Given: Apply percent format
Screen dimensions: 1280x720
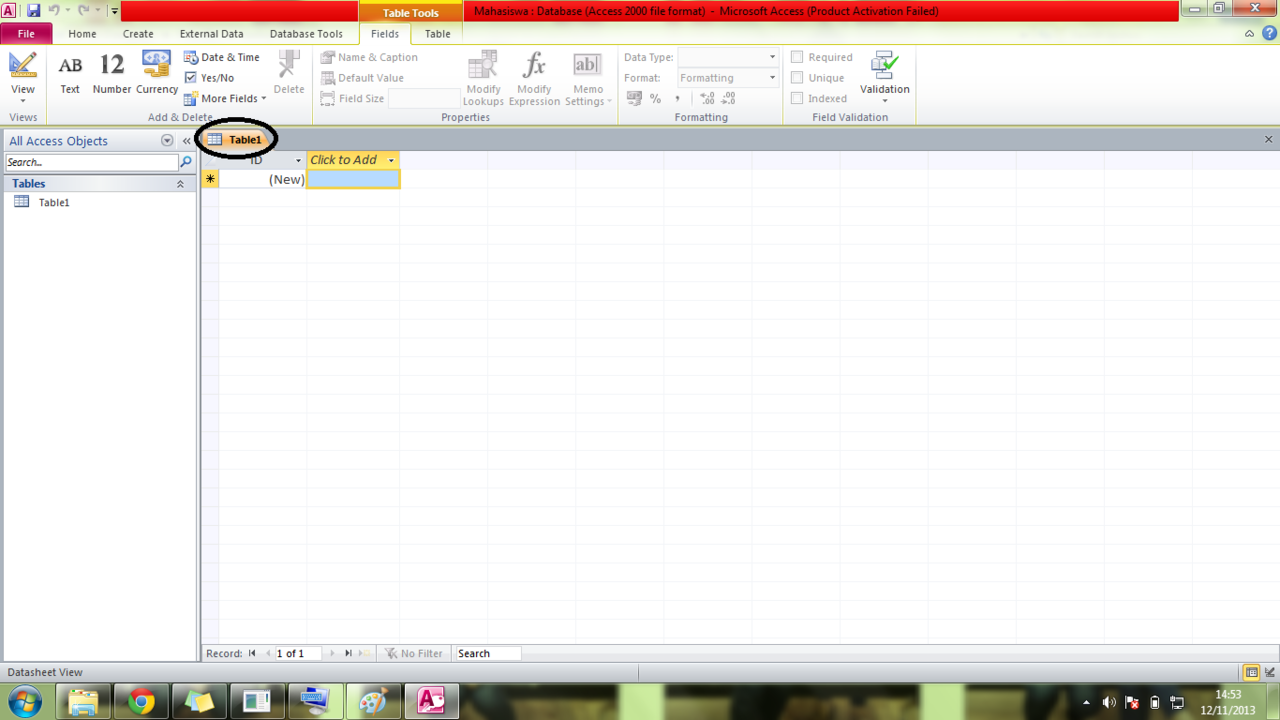Looking at the screenshot, I should click(655, 98).
